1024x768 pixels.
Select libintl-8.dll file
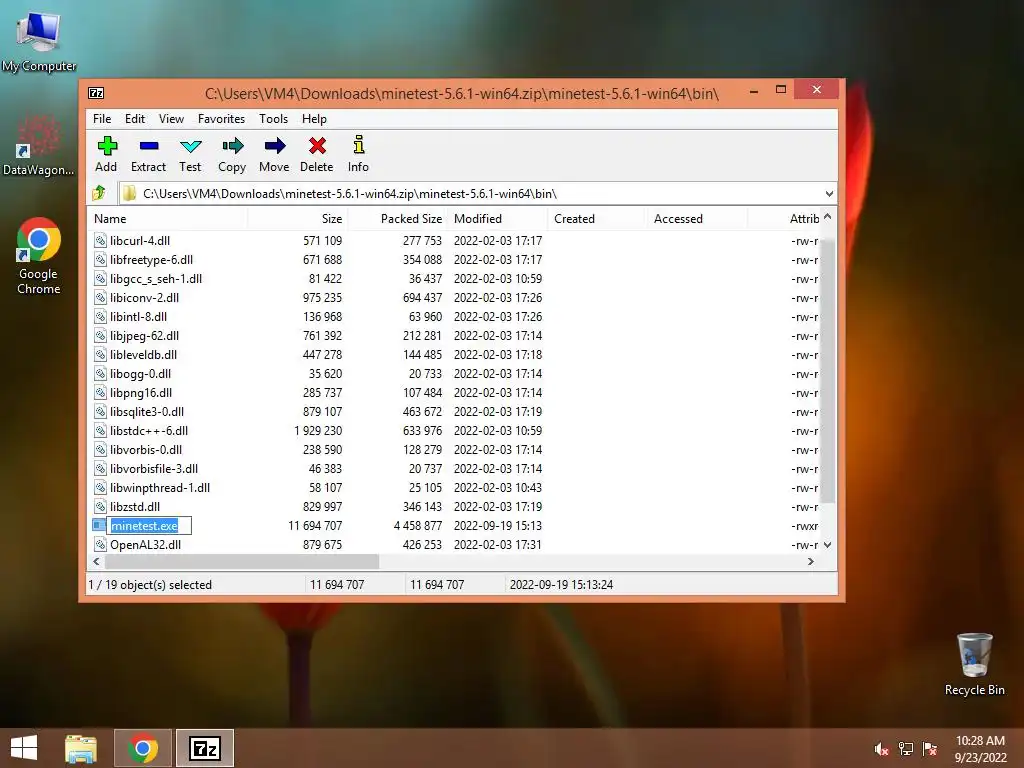point(138,316)
